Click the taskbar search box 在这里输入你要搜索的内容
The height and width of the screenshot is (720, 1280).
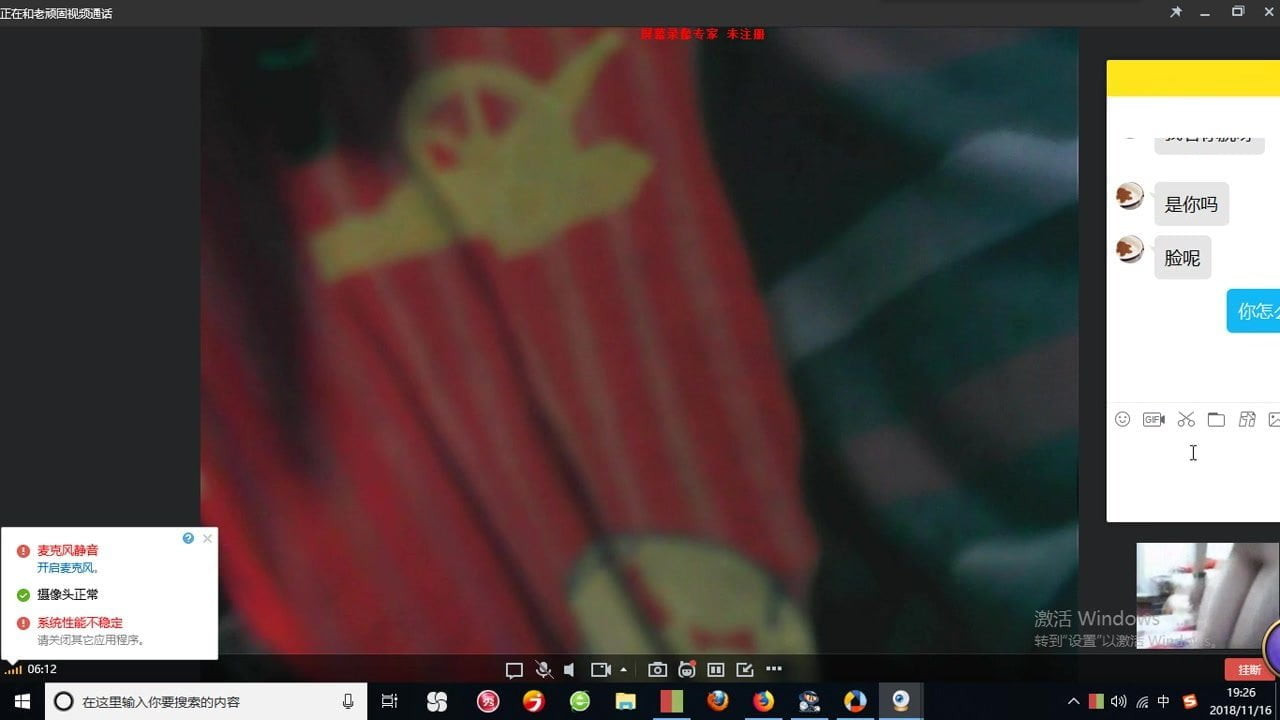206,701
